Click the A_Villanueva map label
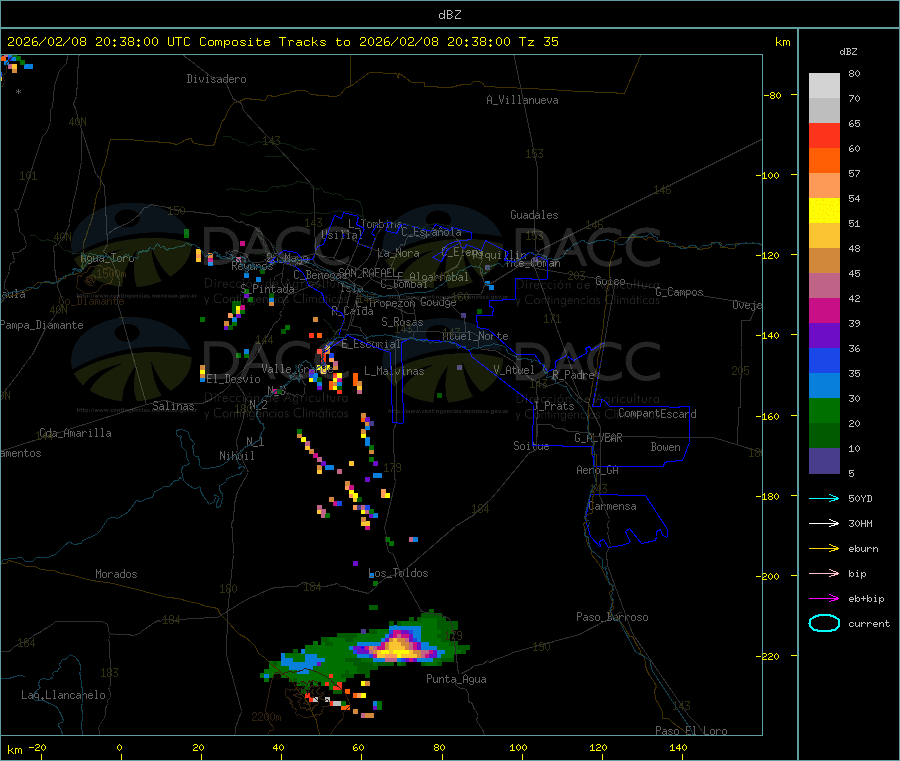This screenshot has height=761, width=900. pyautogui.click(x=522, y=100)
